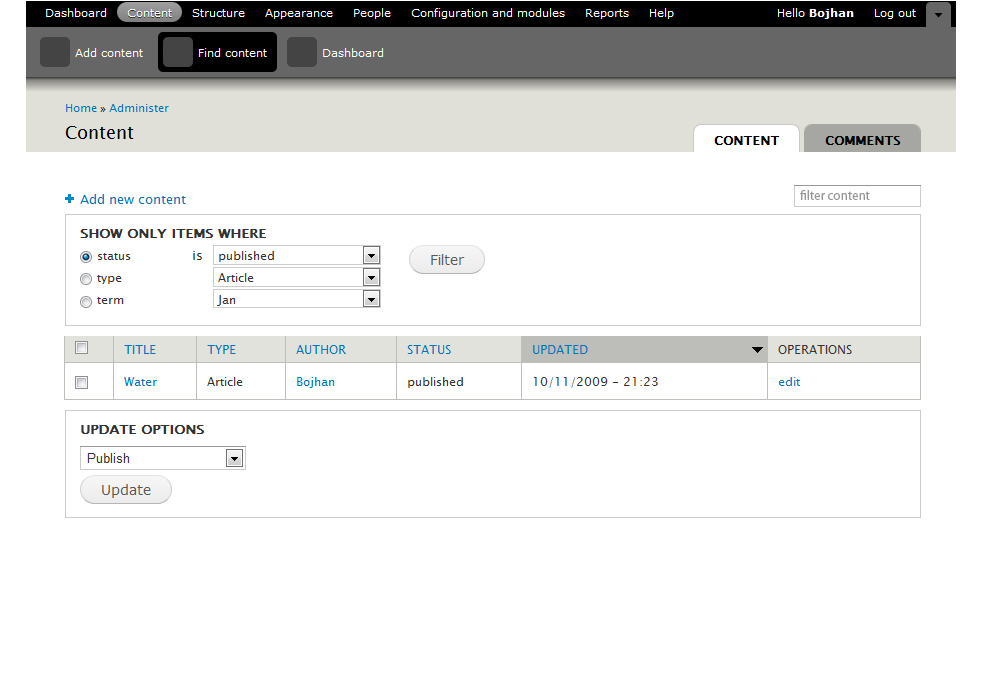The width and height of the screenshot is (983, 689).
Task: Click the icon beside Find content
Action: point(177,52)
